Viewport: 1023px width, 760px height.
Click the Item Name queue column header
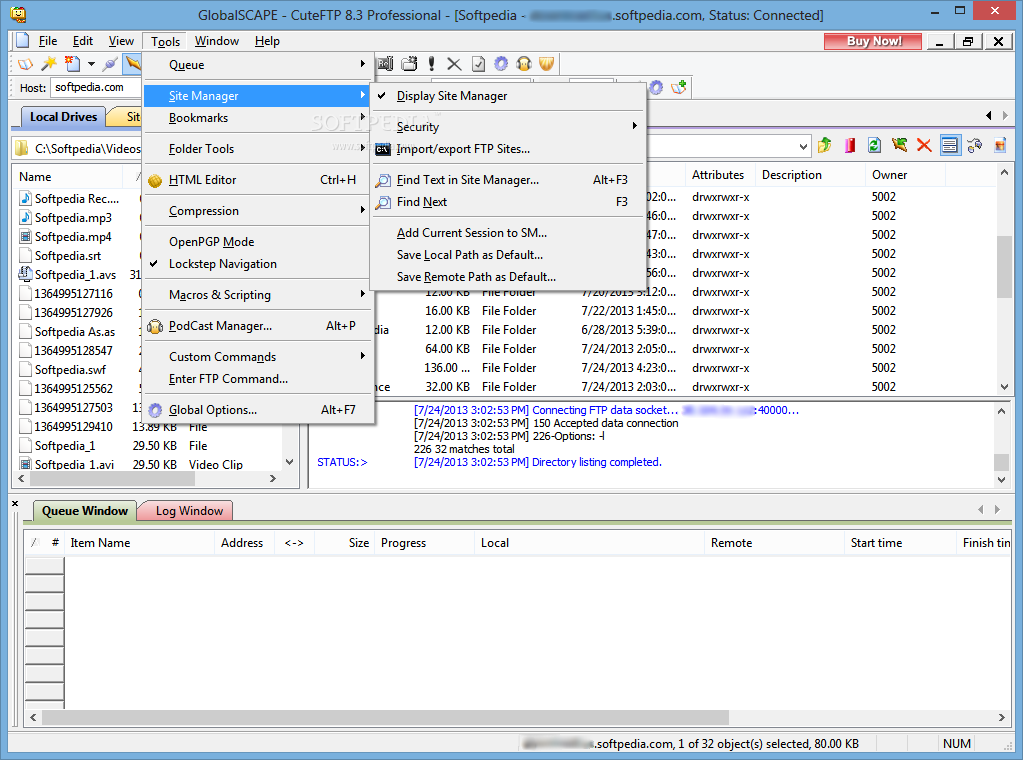140,543
